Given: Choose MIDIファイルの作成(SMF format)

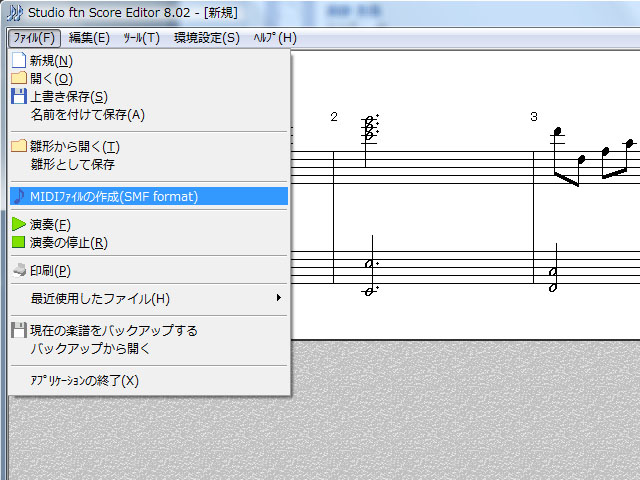Looking at the screenshot, I should tap(149, 196).
